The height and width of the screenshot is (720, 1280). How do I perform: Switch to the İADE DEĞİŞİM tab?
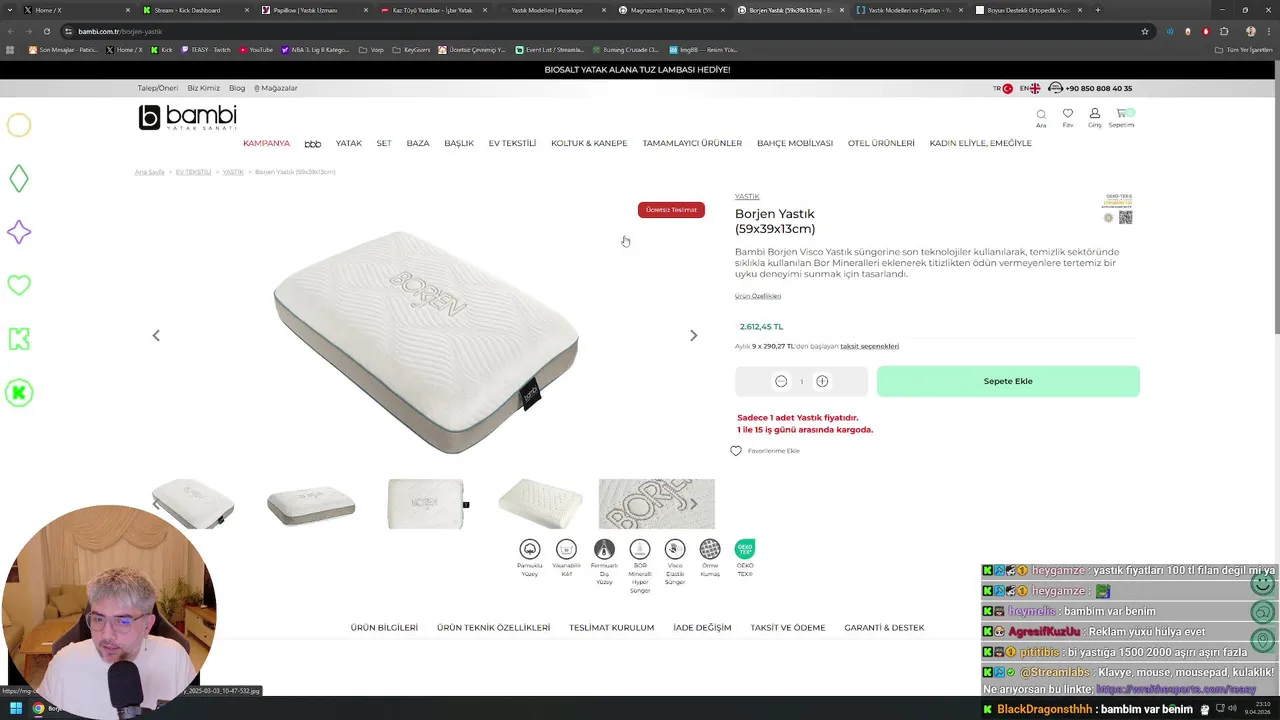[x=702, y=628]
